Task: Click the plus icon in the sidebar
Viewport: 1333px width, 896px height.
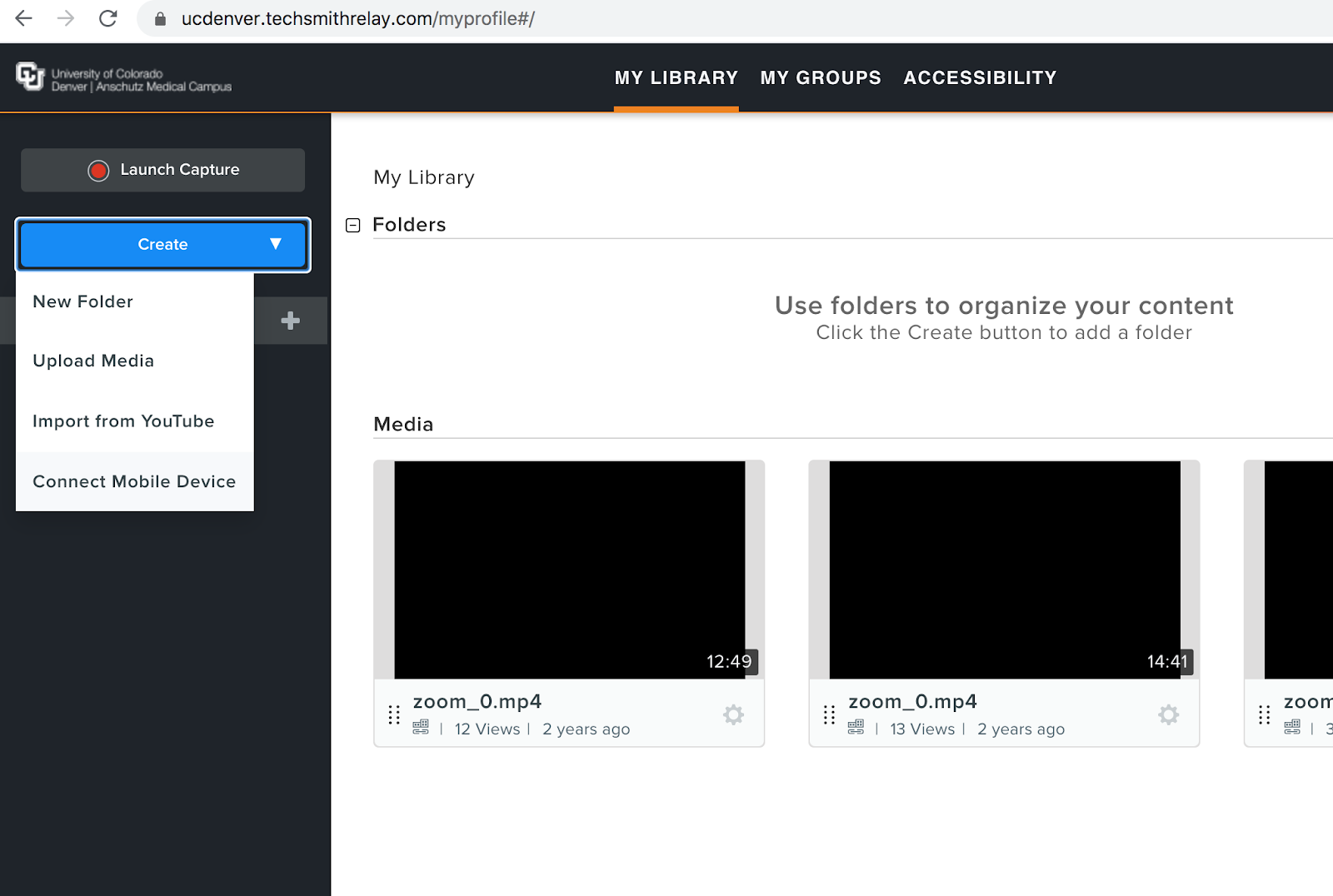Action: click(x=290, y=321)
